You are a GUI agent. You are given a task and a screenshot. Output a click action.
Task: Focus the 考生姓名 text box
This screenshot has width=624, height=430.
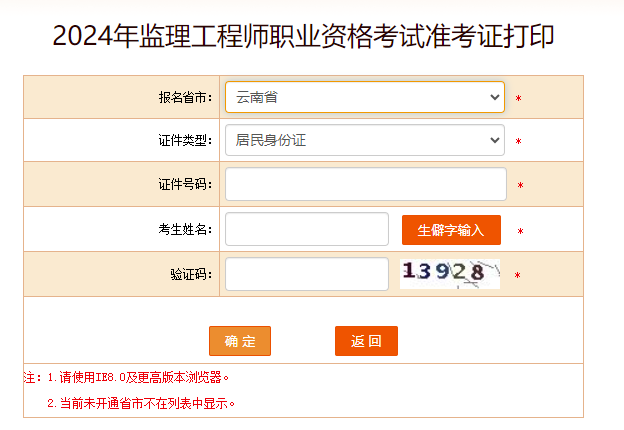pos(306,229)
